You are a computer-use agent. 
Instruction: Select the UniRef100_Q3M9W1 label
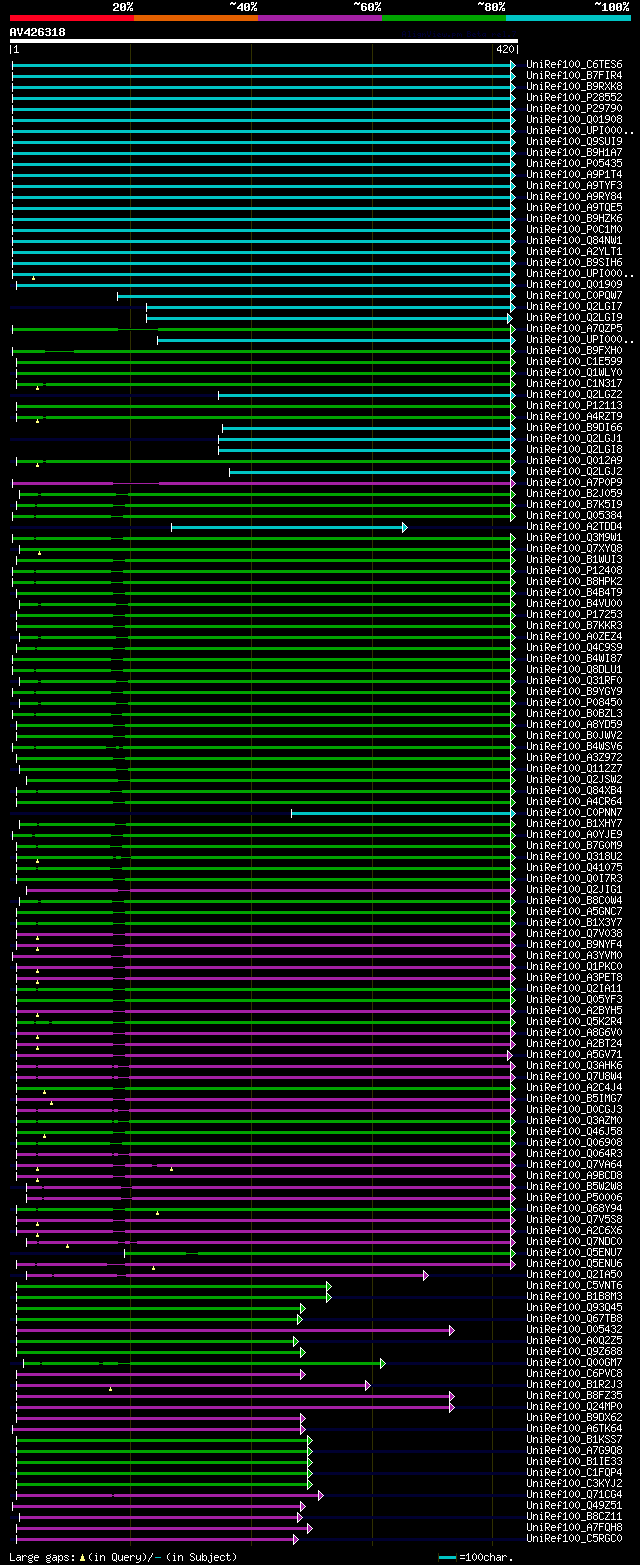coord(573,537)
